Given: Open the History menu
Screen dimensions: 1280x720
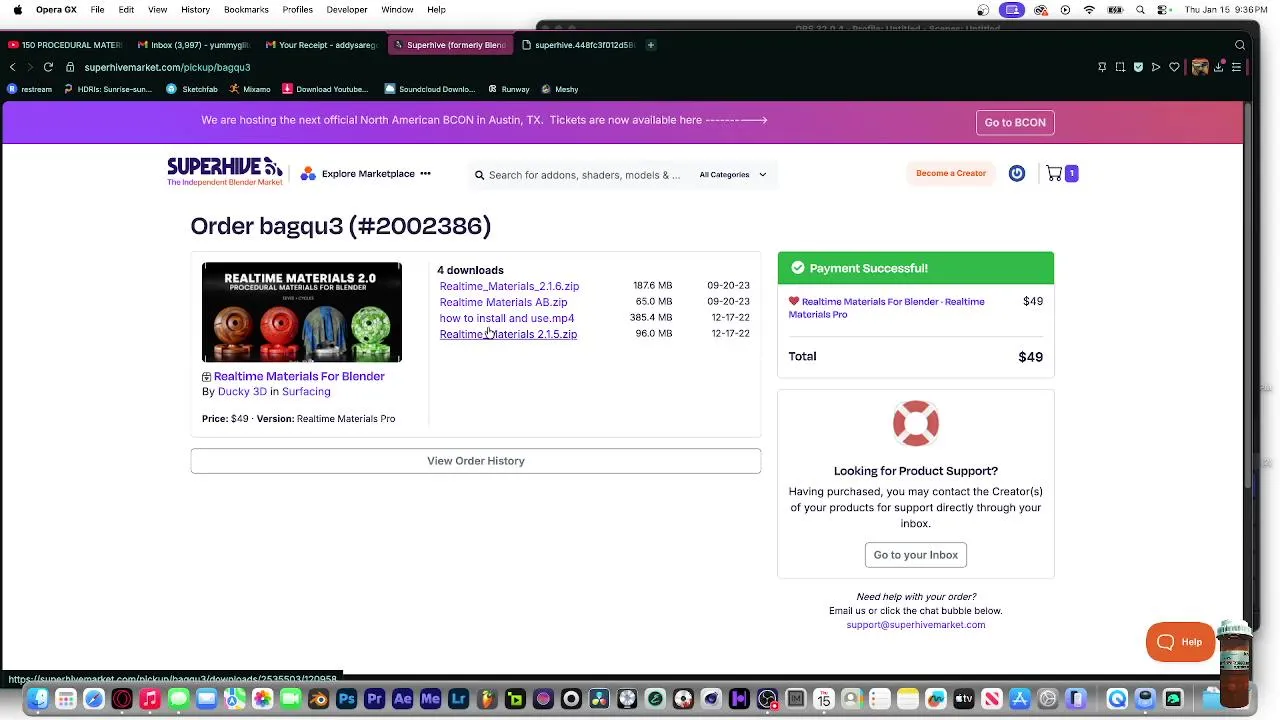Looking at the screenshot, I should [x=196, y=9].
